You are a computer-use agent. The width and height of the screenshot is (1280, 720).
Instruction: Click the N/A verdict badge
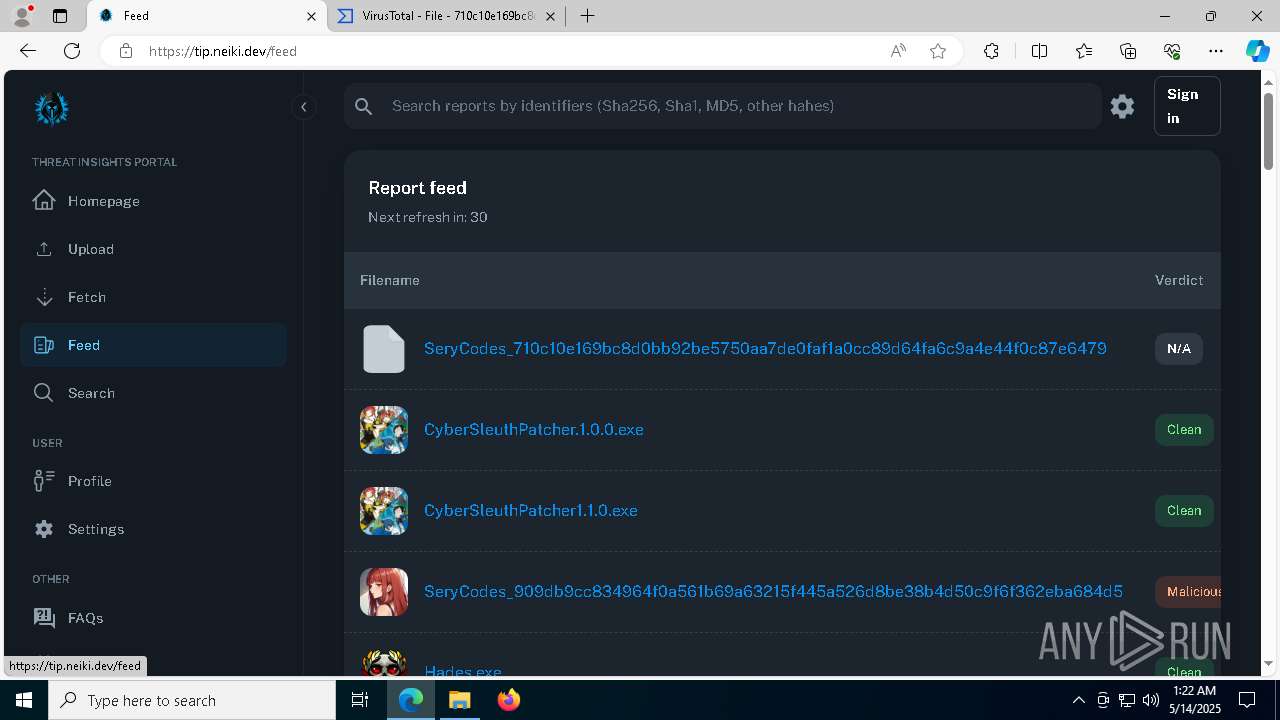(x=1179, y=349)
